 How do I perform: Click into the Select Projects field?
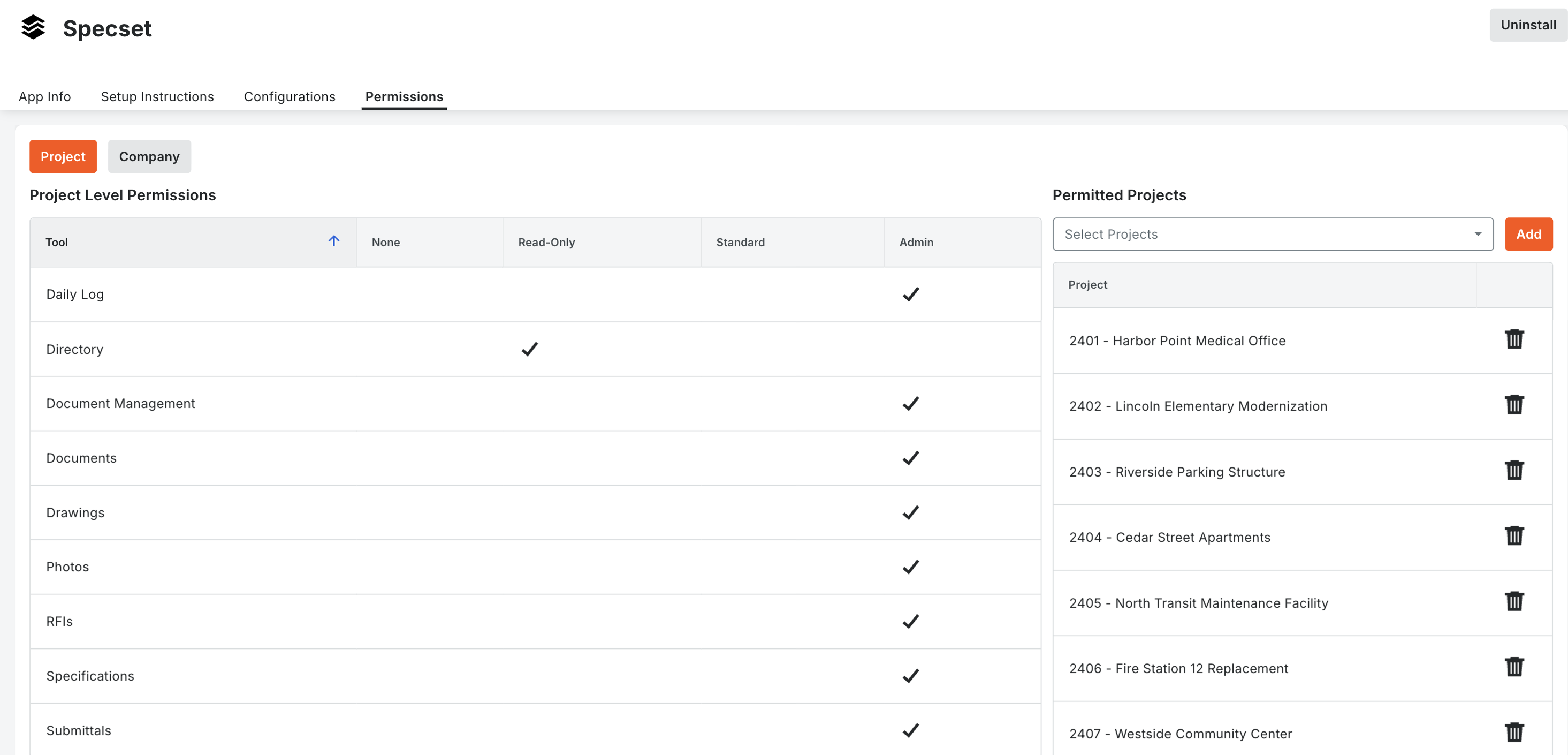[1273, 235]
